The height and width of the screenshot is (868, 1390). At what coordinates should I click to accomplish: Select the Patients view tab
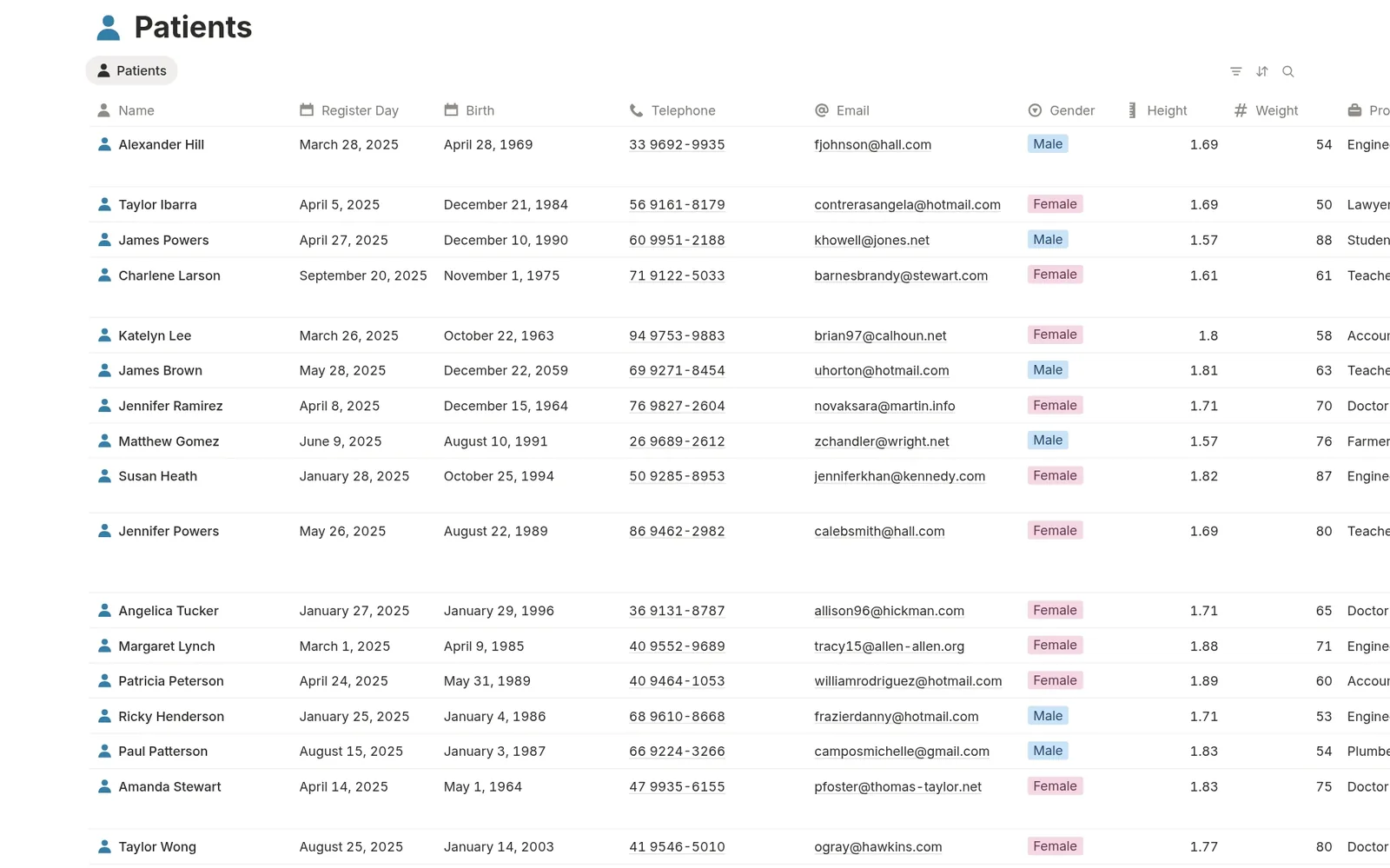[x=131, y=70]
